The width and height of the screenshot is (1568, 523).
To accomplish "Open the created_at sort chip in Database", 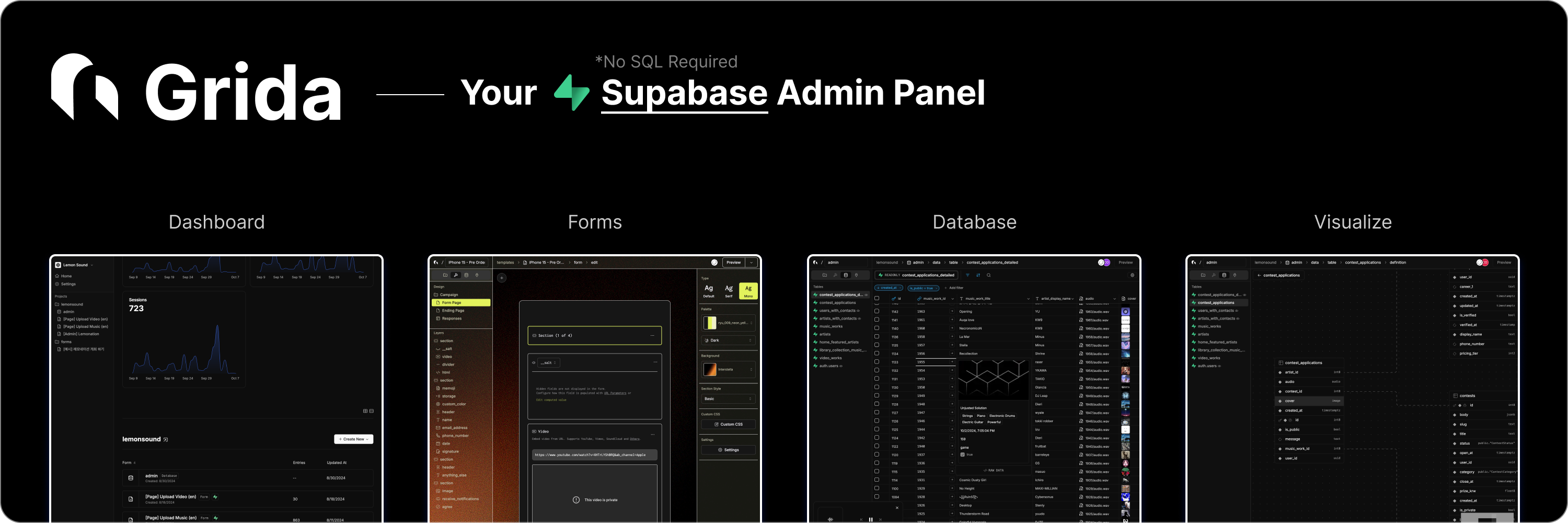I will coord(889,288).
